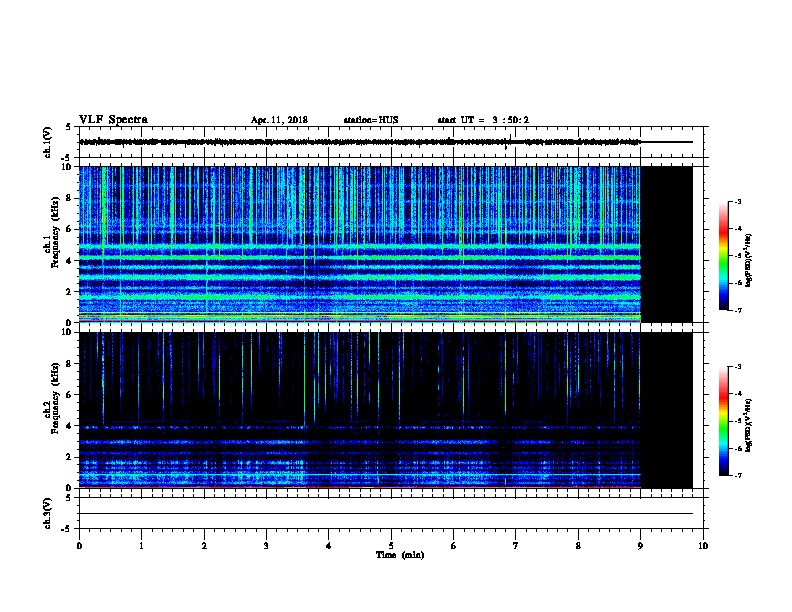Click the "0" tick on the time axis

[79, 546]
